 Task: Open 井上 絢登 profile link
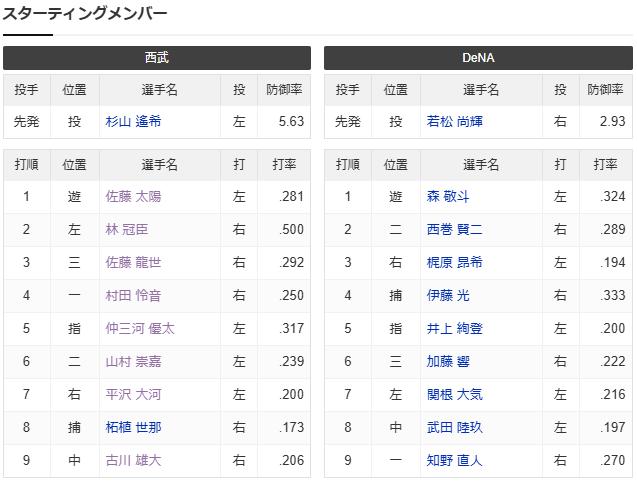pyautogui.click(x=455, y=328)
